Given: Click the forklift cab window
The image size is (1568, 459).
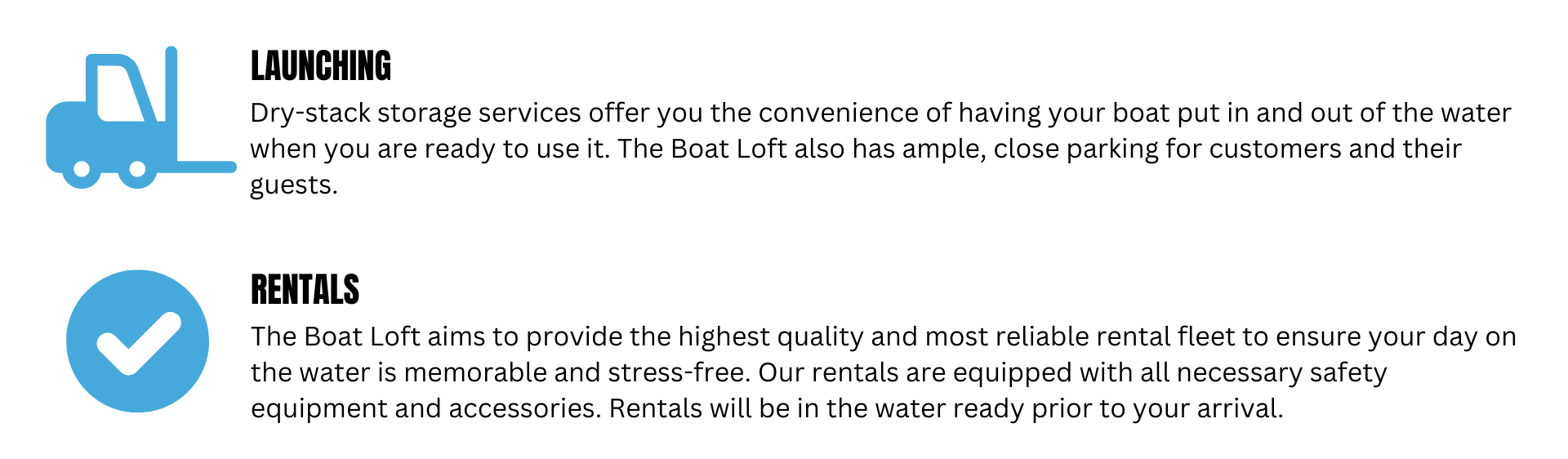Looking at the screenshot, I should pyautogui.click(x=121, y=93).
